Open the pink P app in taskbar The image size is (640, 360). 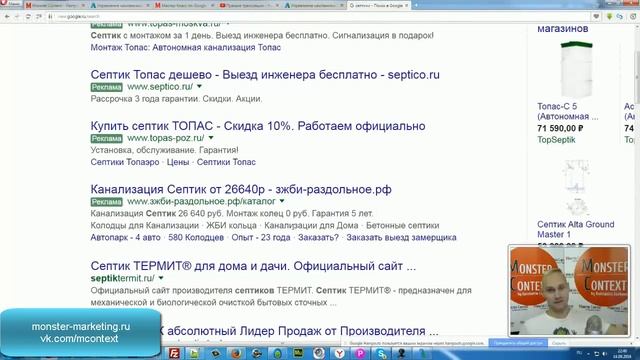[360, 353]
